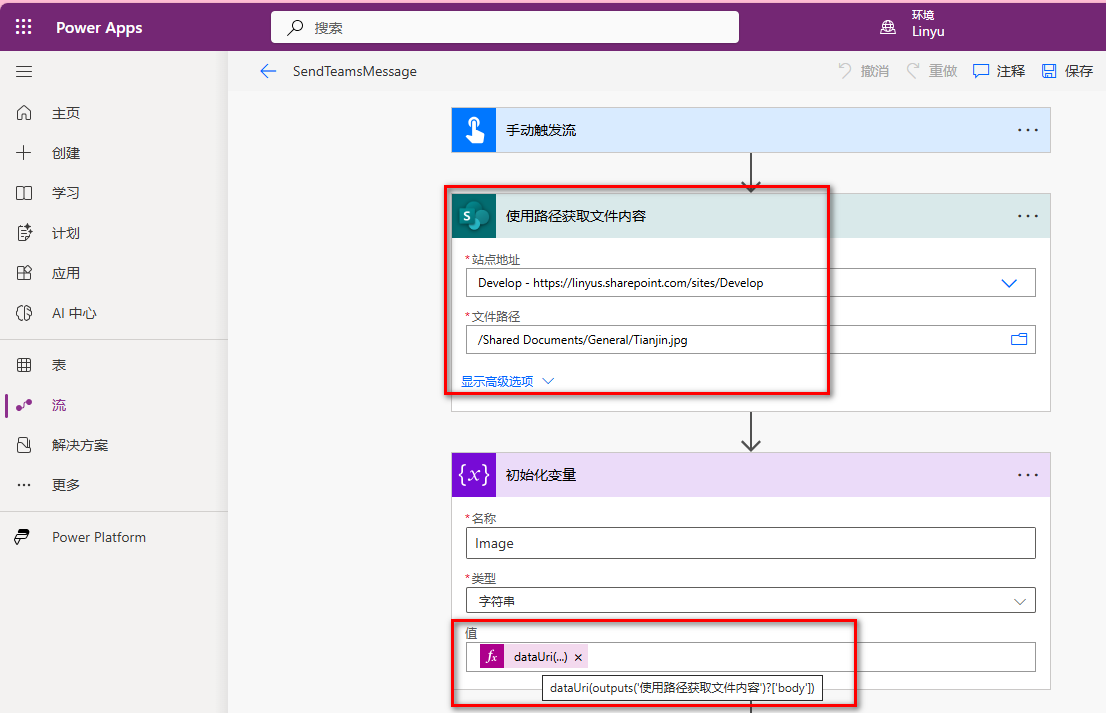Click the 名称 Image input field
The height and width of the screenshot is (713, 1106).
[x=750, y=543]
